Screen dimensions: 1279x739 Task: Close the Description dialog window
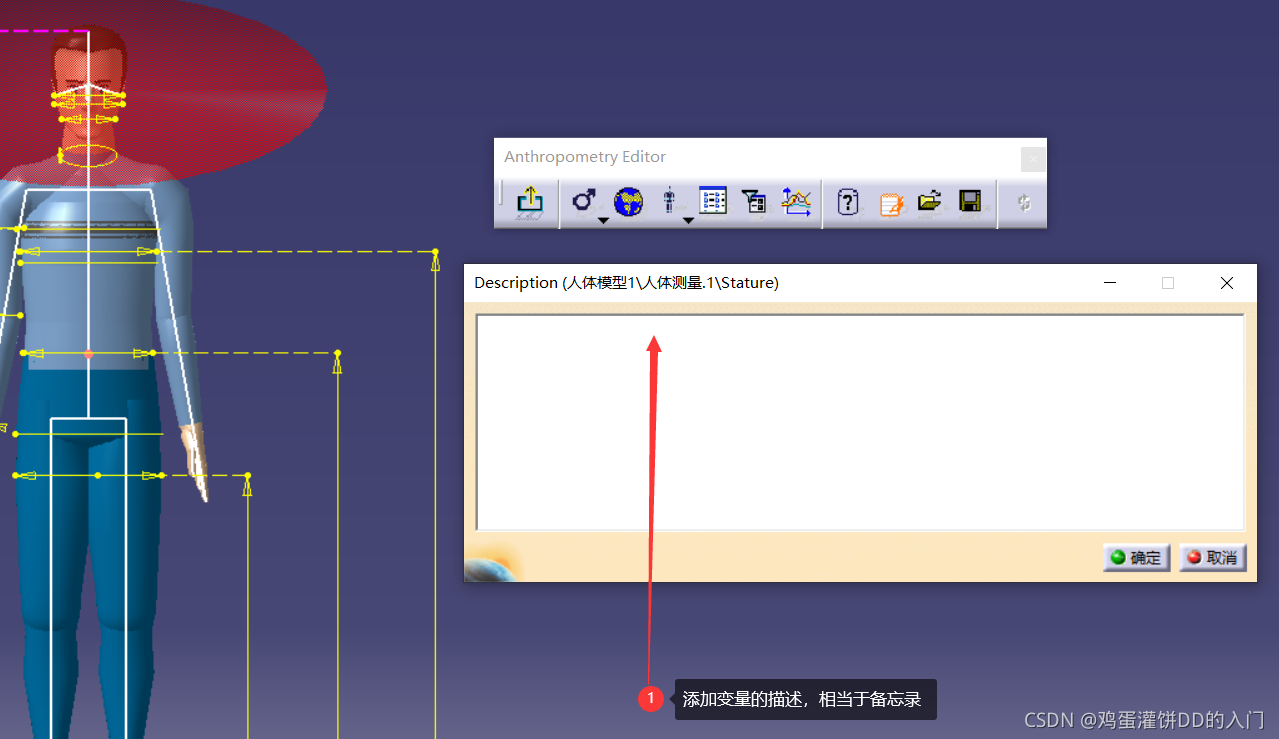[1227, 283]
